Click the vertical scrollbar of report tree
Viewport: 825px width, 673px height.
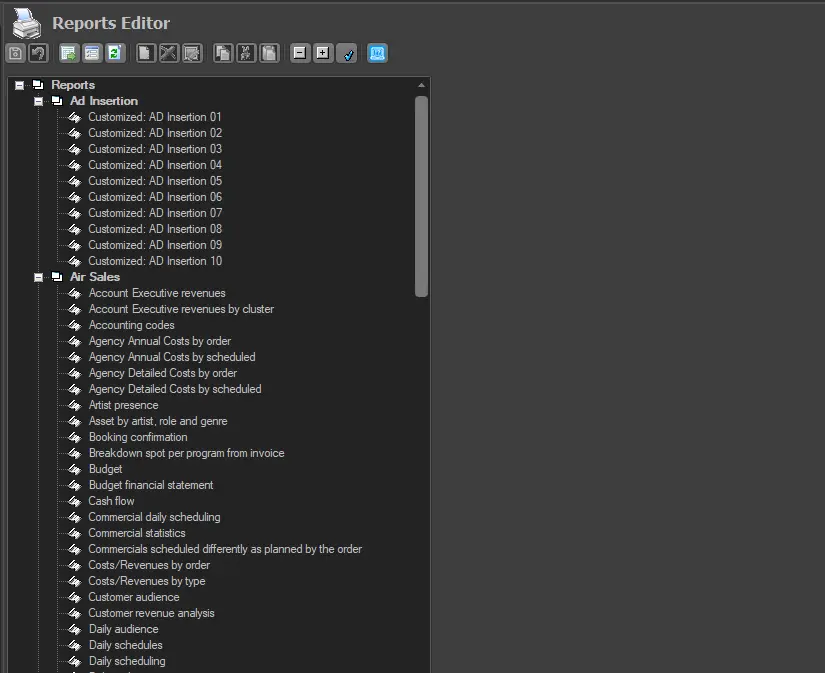click(x=421, y=196)
